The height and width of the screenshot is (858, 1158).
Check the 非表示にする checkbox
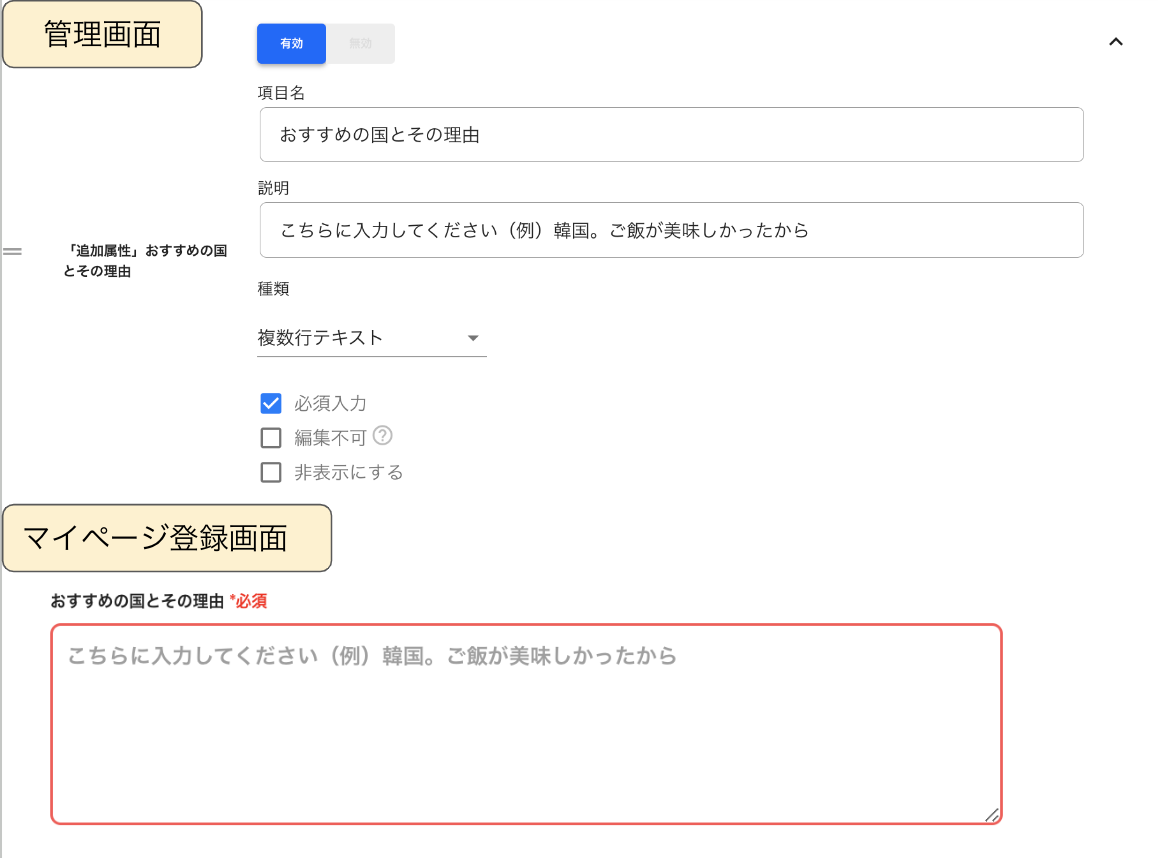coord(271,473)
